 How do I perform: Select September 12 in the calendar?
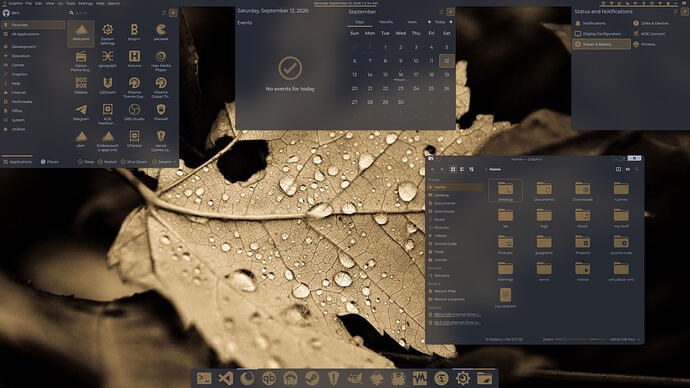447,61
